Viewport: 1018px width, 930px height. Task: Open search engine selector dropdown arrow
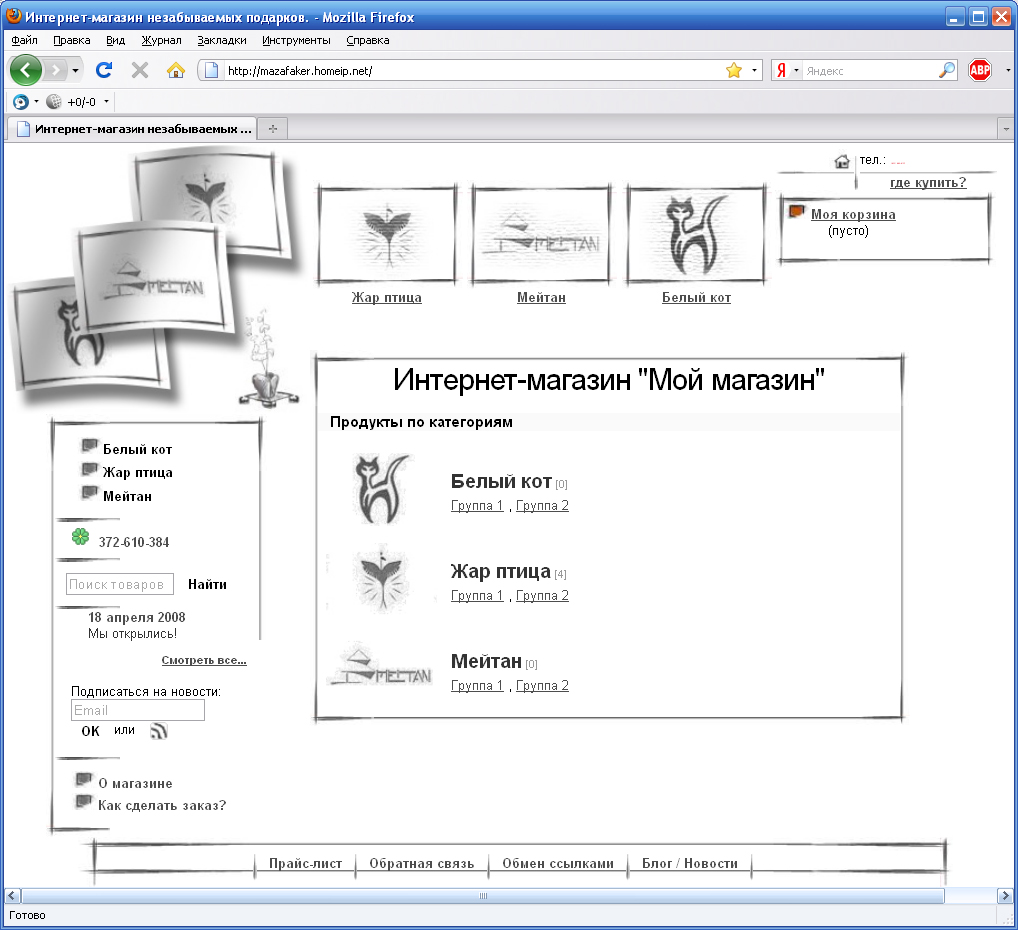796,70
